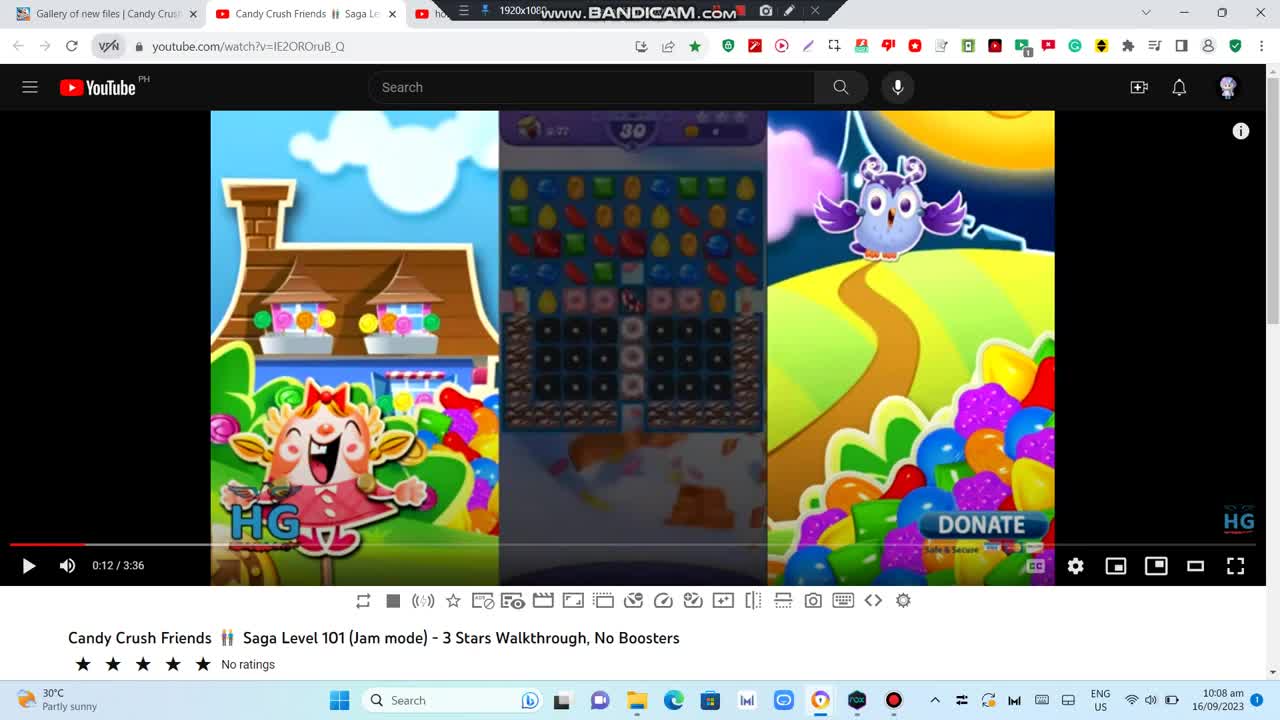1280x720 pixels.
Task: Toggle the audio boost waves icon
Action: [423, 600]
